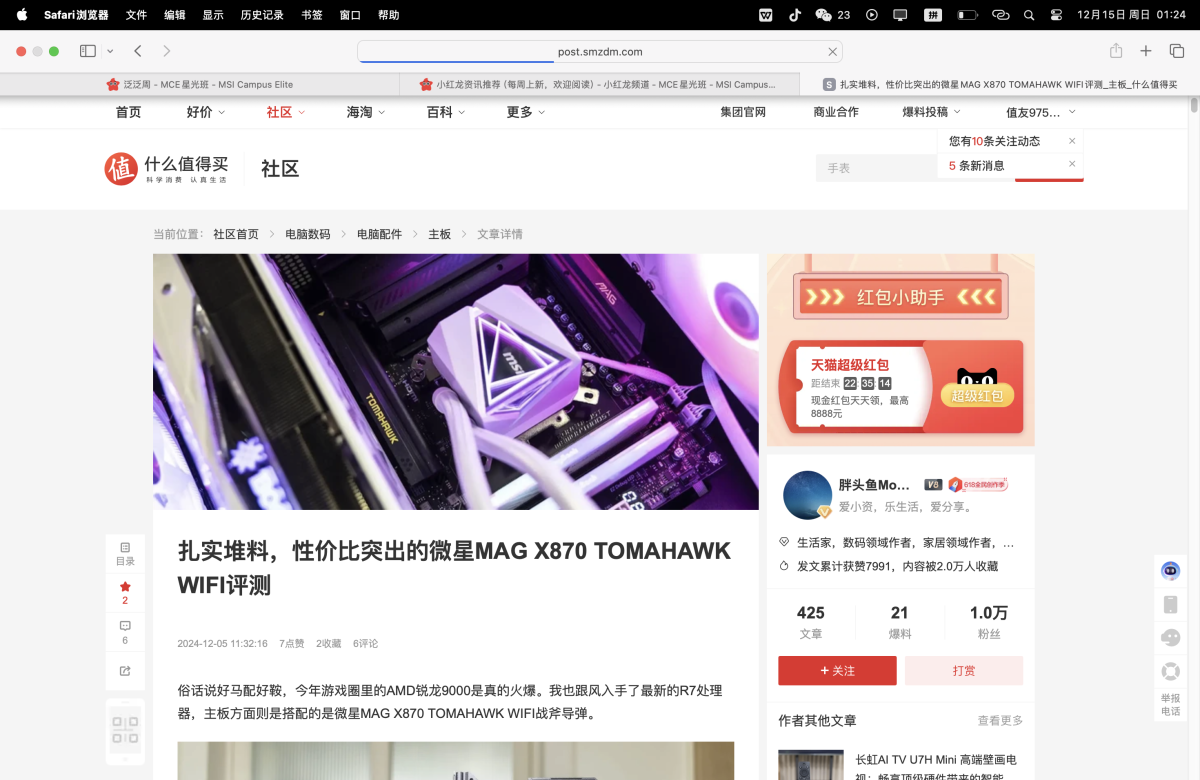Click the 打赏 reward button
Image resolution: width=1200 pixels, height=780 pixels.
tap(964, 671)
